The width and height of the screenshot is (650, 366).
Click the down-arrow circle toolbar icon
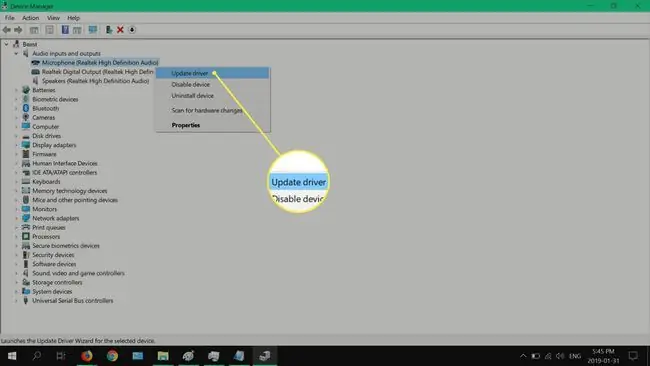coord(132,30)
